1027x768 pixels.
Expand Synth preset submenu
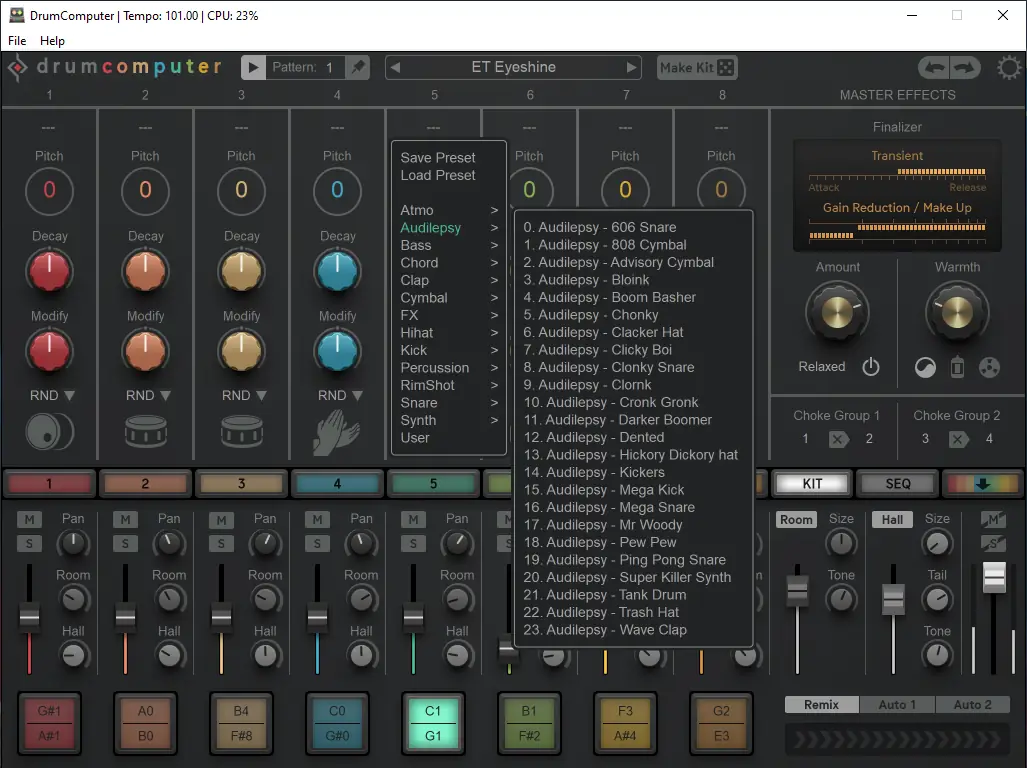[x=449, y=420]
